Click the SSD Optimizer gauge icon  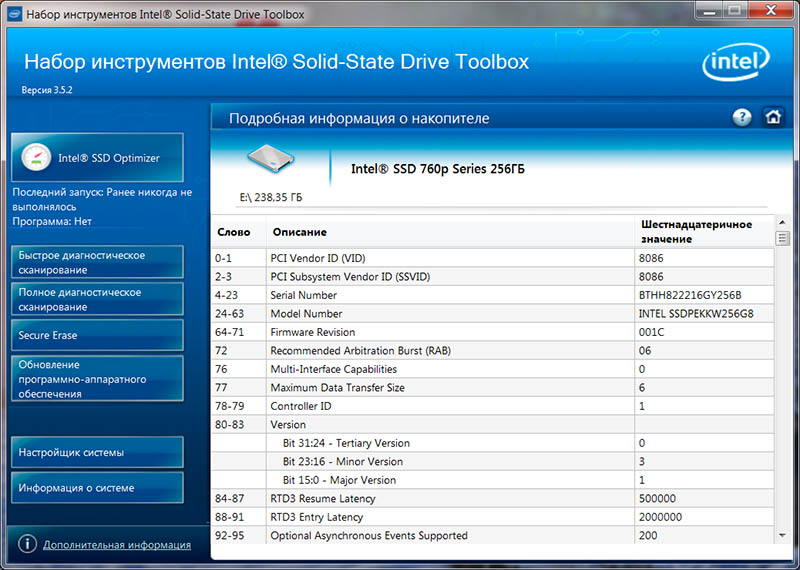click(x=36, y=158)
